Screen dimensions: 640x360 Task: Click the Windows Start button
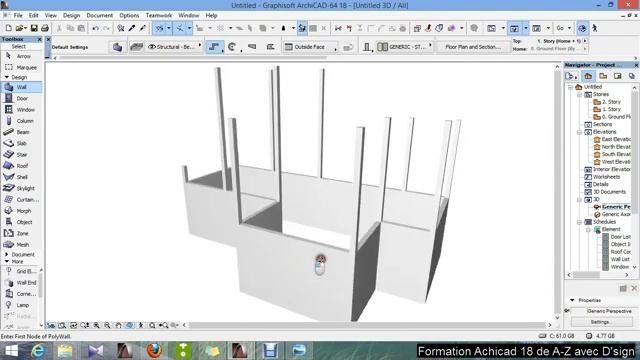11,351
